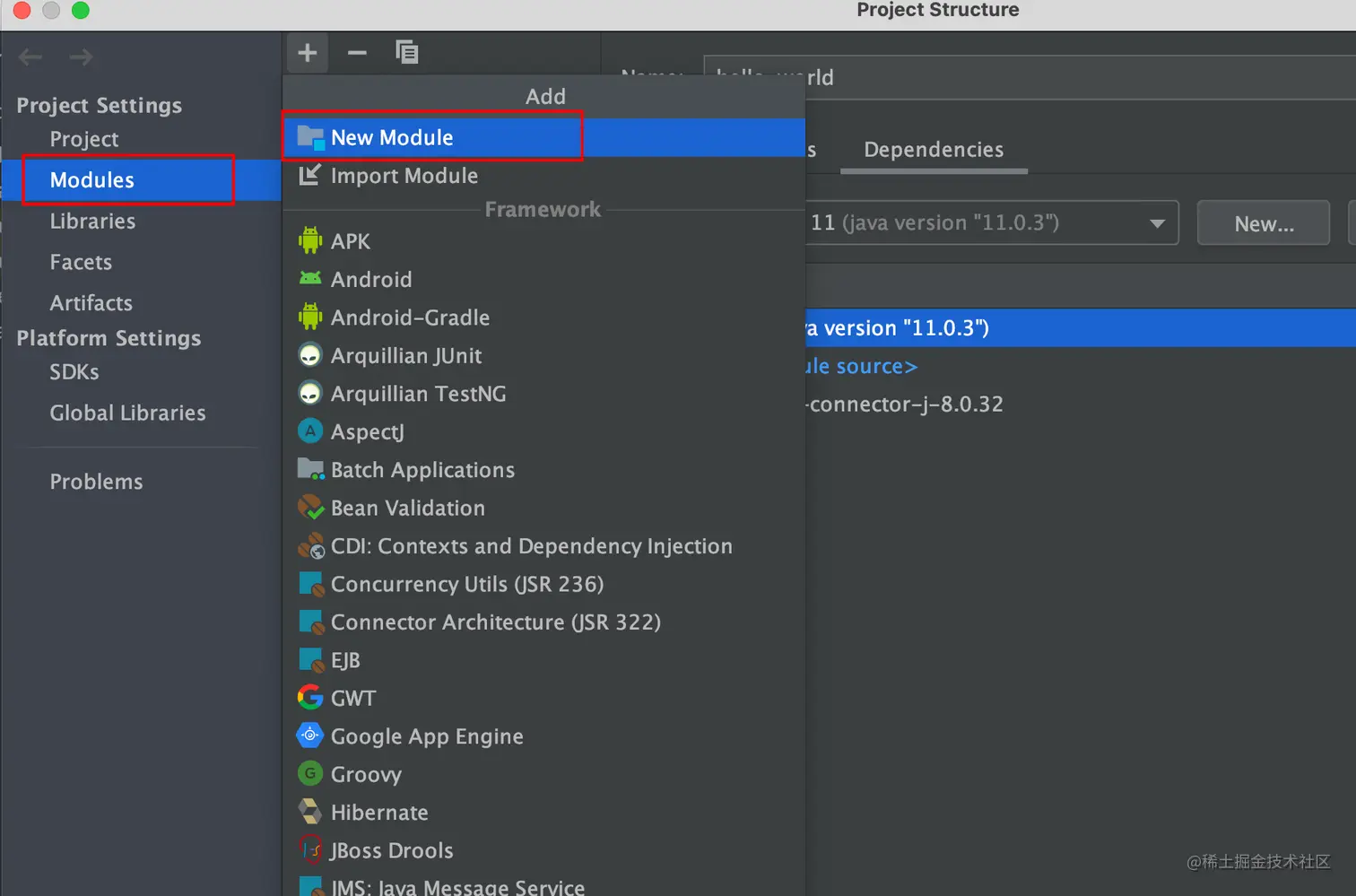Open the Module SDK dropdown arrow
This screenshot has width=1356, height=896.
tap(1157, 223)
